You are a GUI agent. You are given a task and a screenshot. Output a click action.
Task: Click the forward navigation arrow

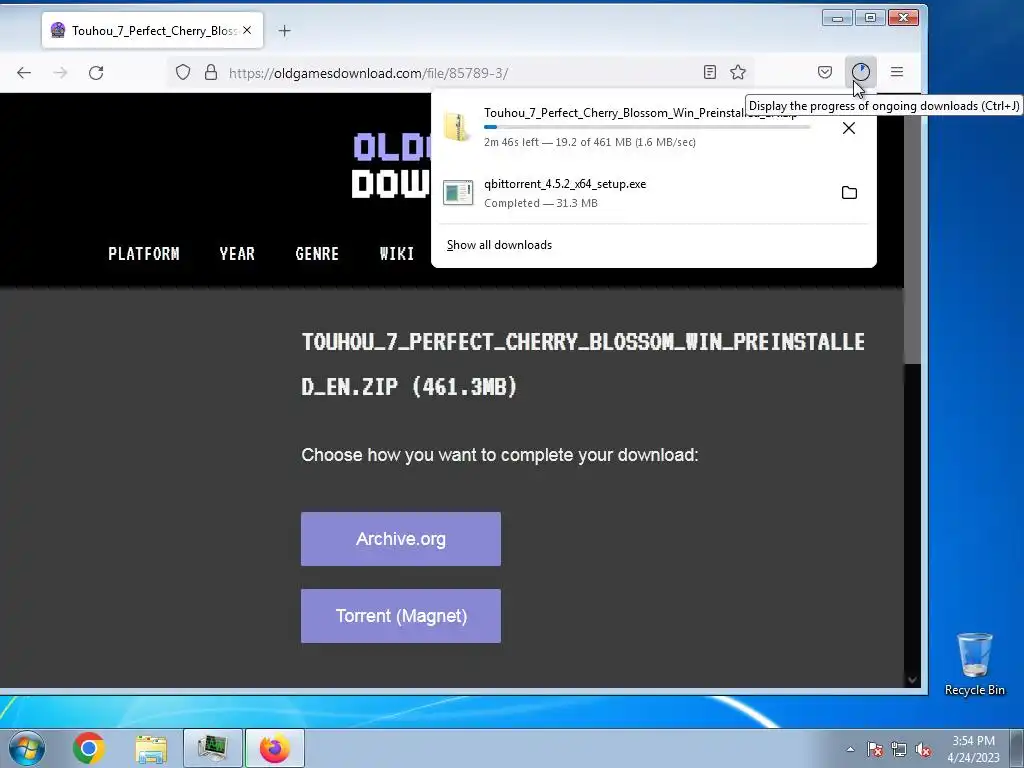[x=60, y=72]
